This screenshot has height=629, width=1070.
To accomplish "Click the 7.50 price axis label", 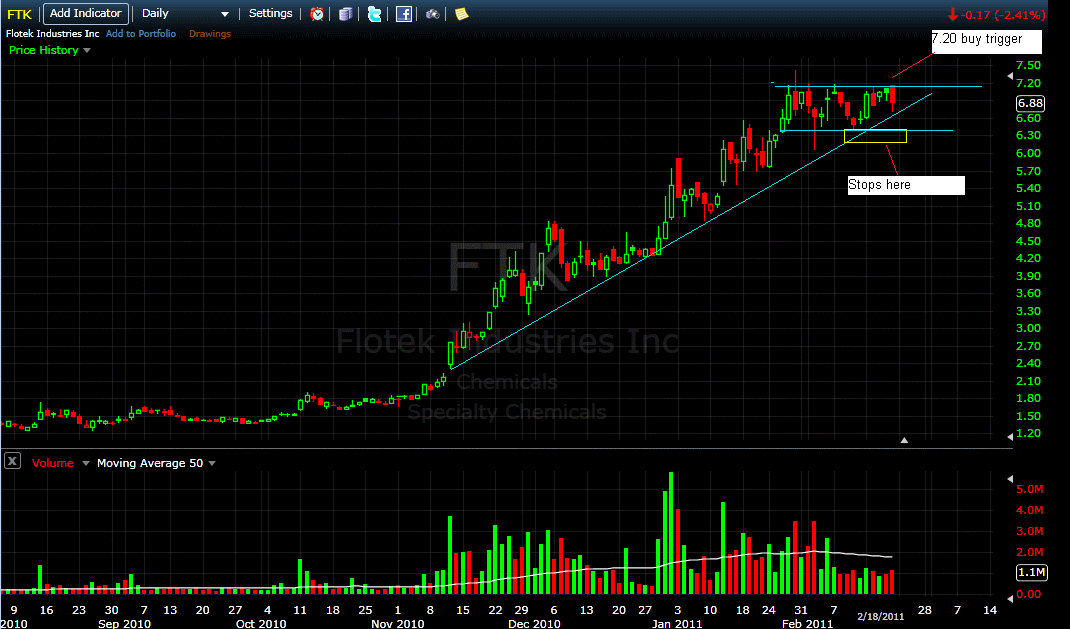I will click(1028, 65).
